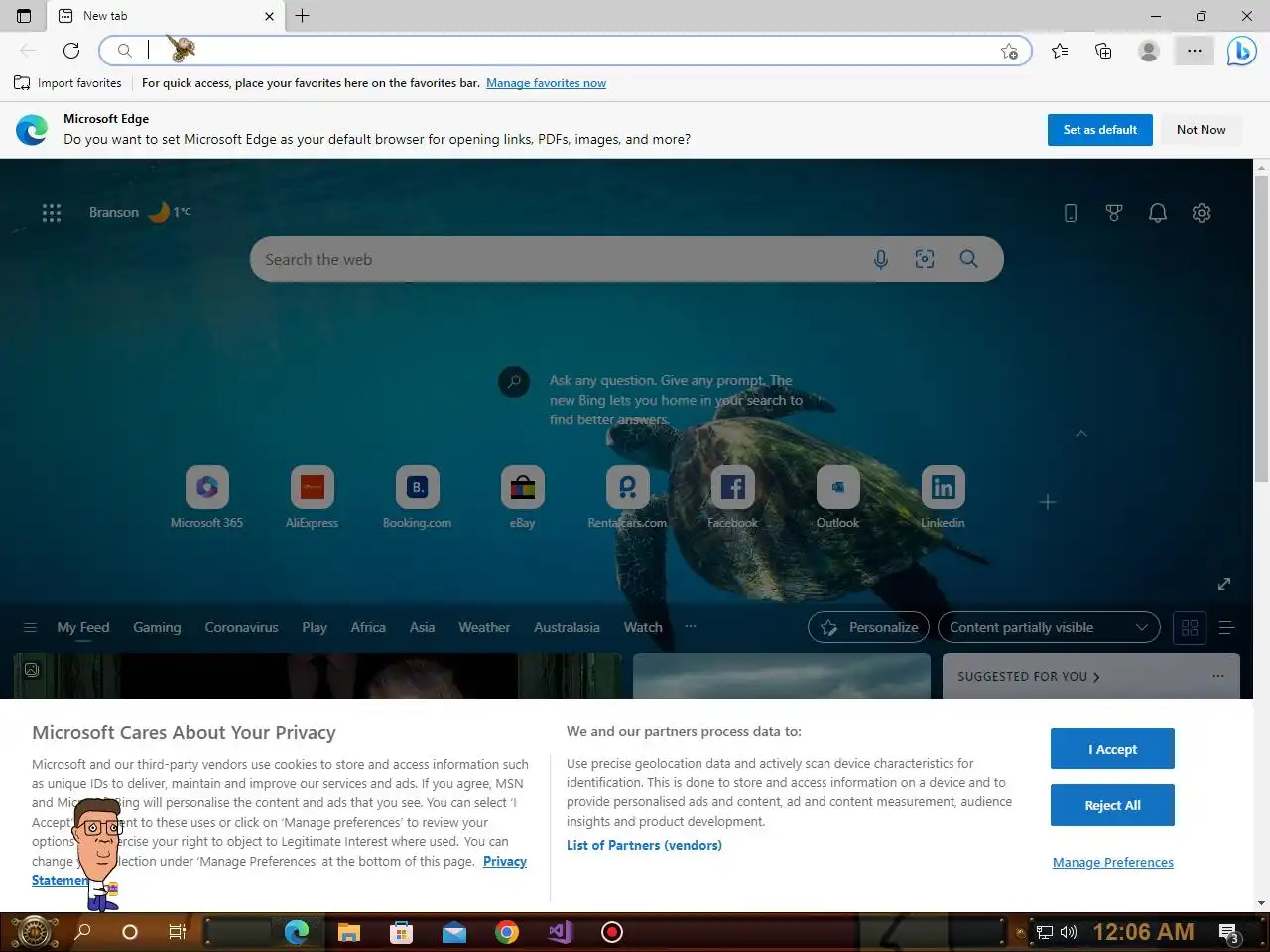Screen dimensions: 1270x952
Task: Select Watch feed tab
Action: coord(643,627)
